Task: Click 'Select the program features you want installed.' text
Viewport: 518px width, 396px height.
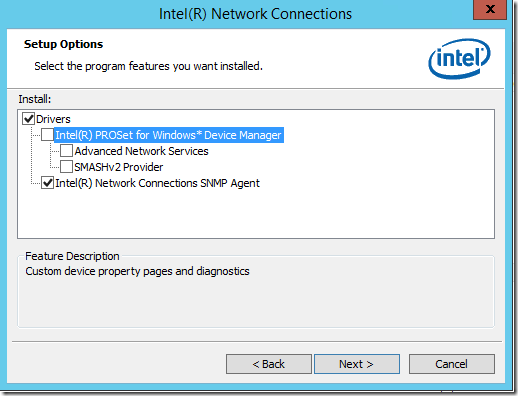Action: (x=148, y=66)
